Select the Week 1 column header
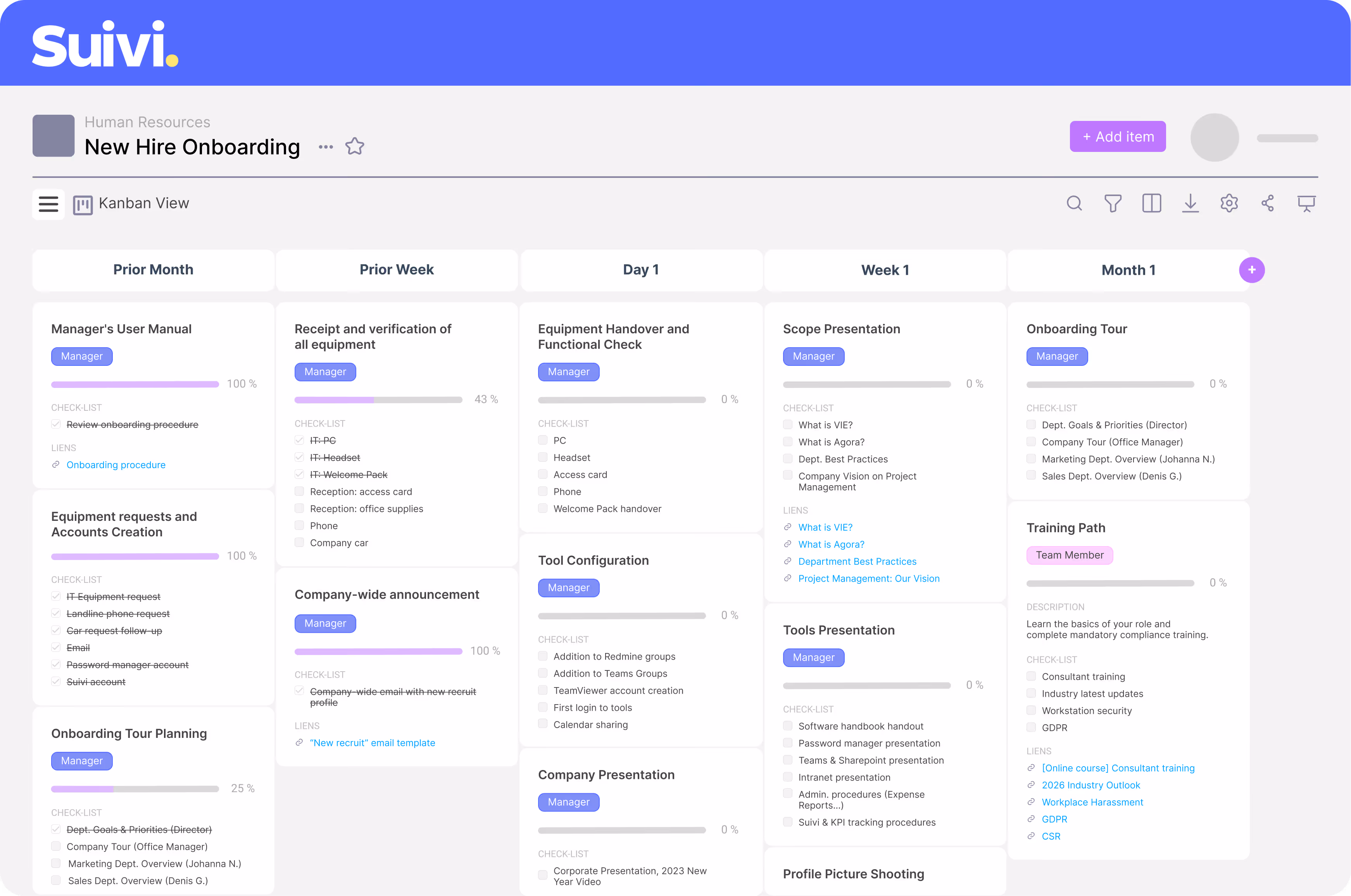 pyautogui.click(x=885, y=270)
